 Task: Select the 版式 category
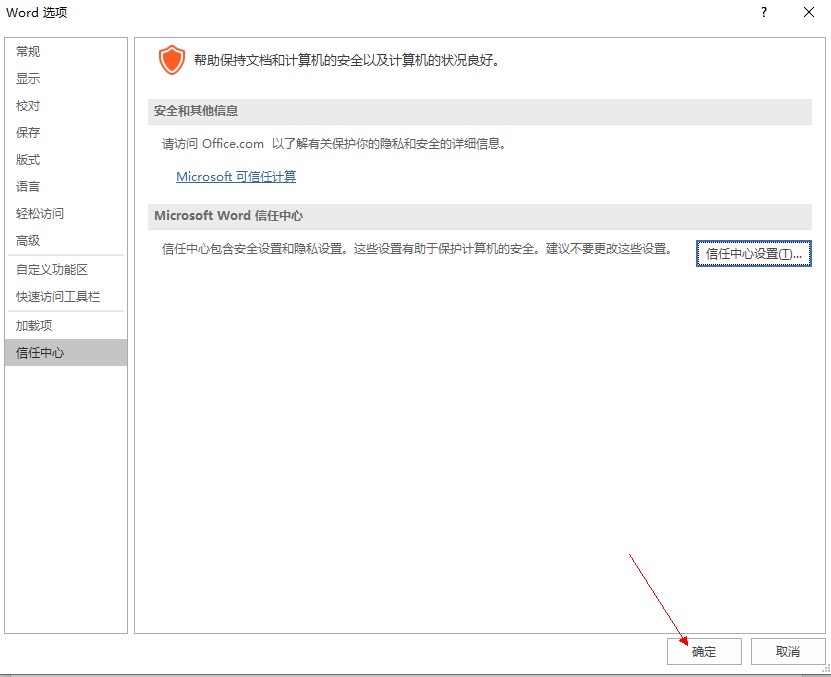coord(66,160)
